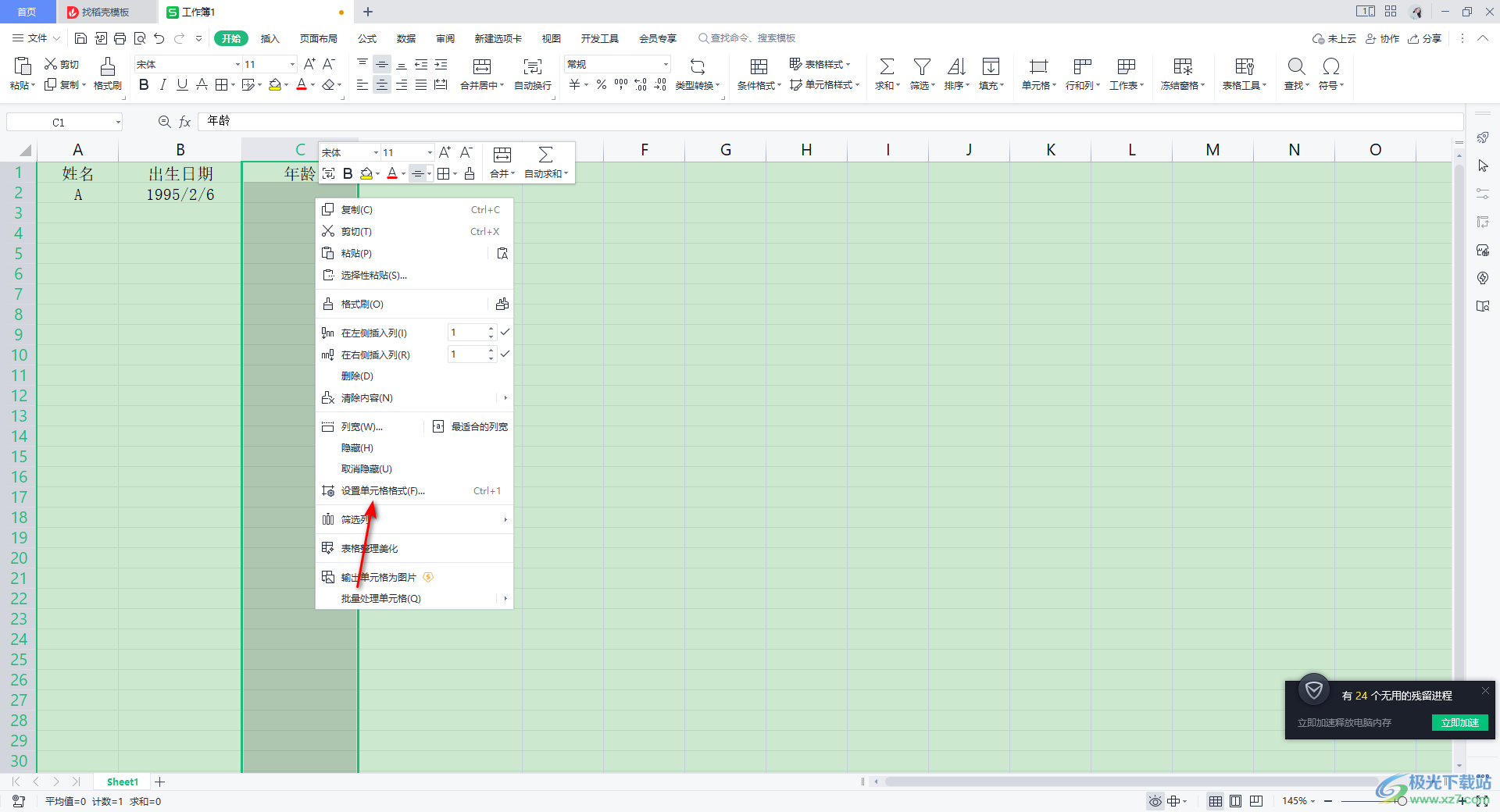Click the Symbol omega icon in ribbon
Viewport: 1500px width, 812px height.
pyautogui.click(x=1331, y=66)
